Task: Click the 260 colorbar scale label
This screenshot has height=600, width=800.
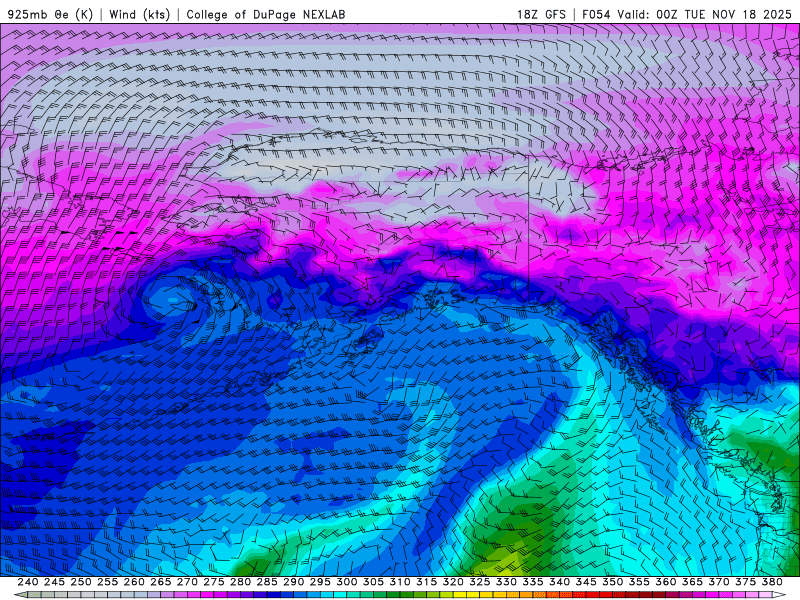Action: tap(134, 582)
